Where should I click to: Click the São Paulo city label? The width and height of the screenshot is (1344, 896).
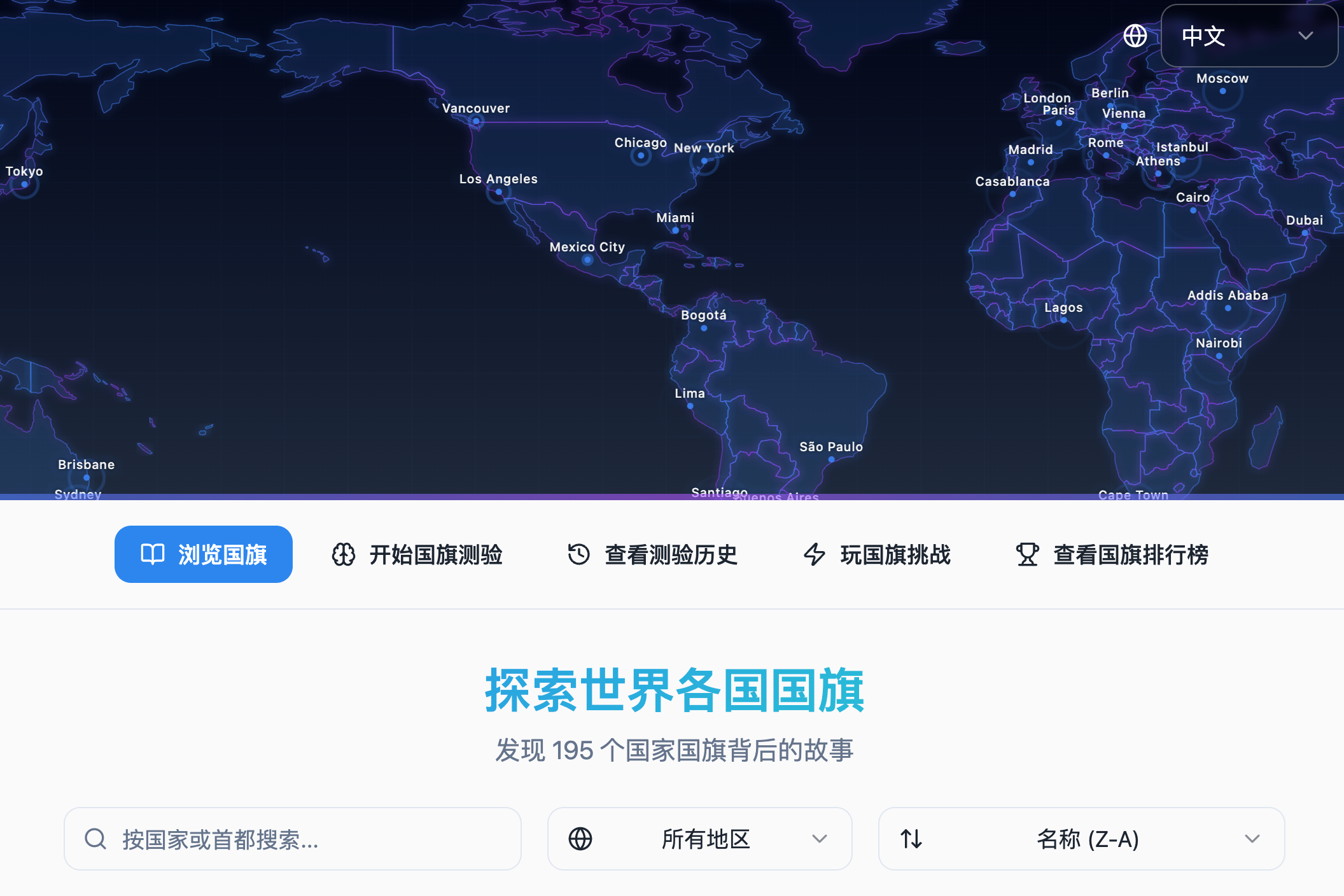pos(830,447)
